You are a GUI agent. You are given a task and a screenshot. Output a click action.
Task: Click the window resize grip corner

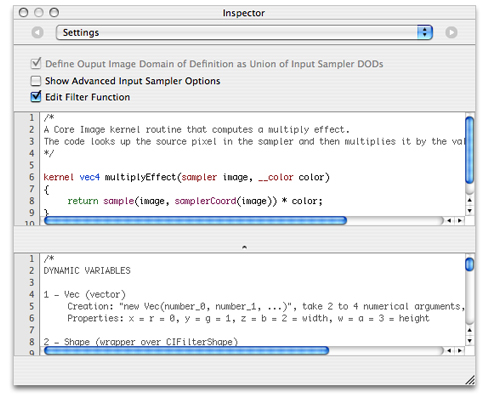(x=470, y=380)
